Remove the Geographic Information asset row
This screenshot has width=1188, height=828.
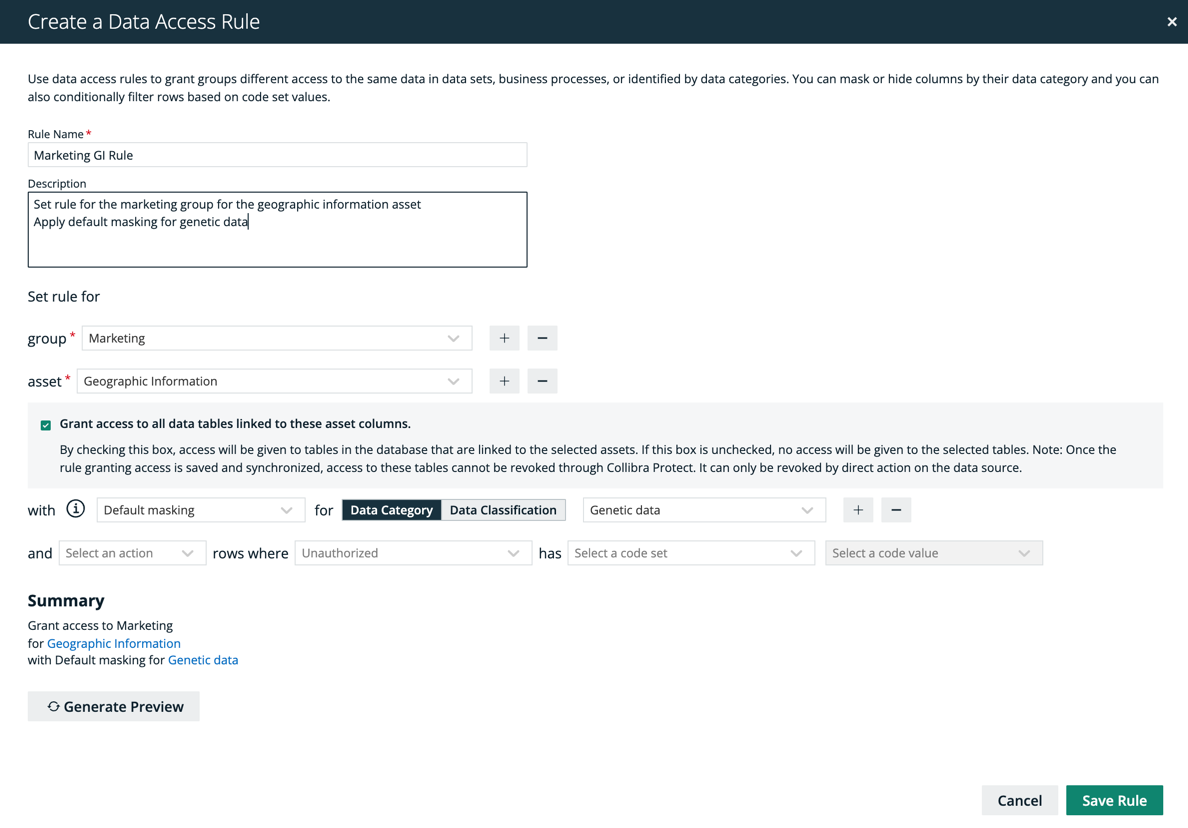pos(542,381)
